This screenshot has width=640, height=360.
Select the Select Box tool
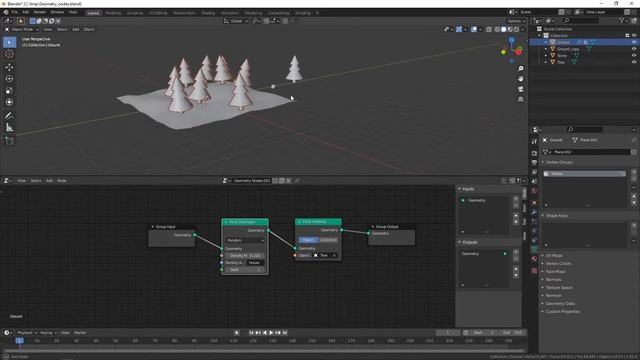pos(9,42)
